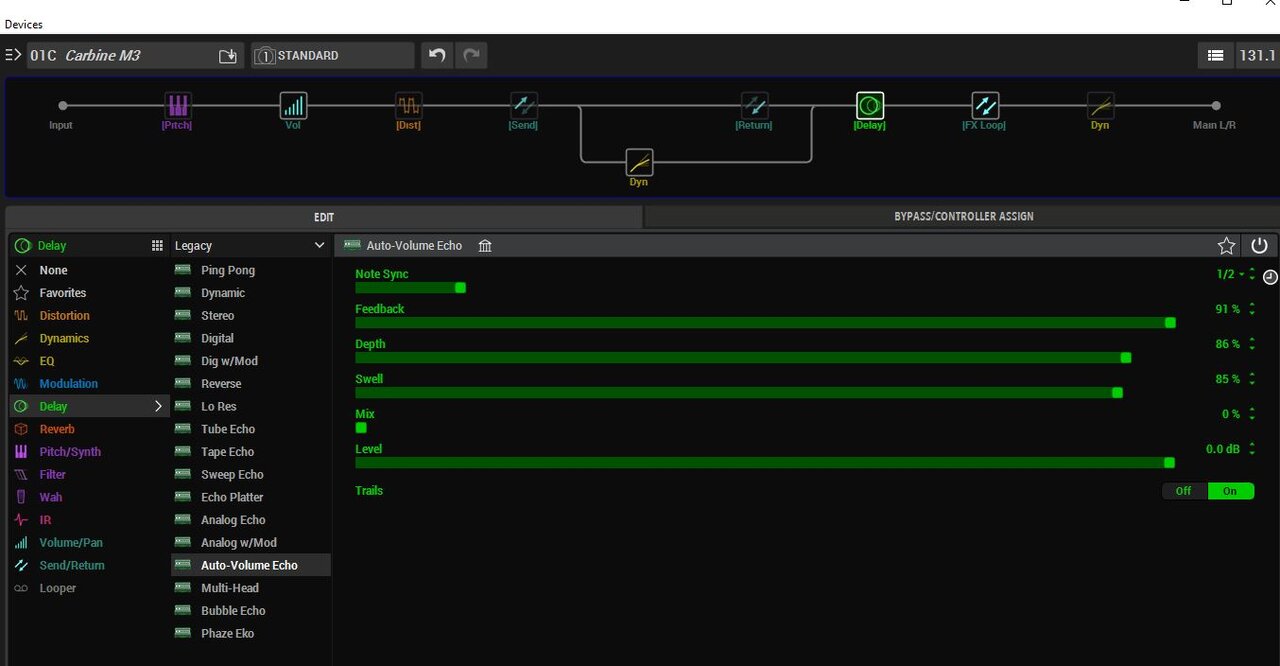Turn Trails off

[x=1183, y=491]
